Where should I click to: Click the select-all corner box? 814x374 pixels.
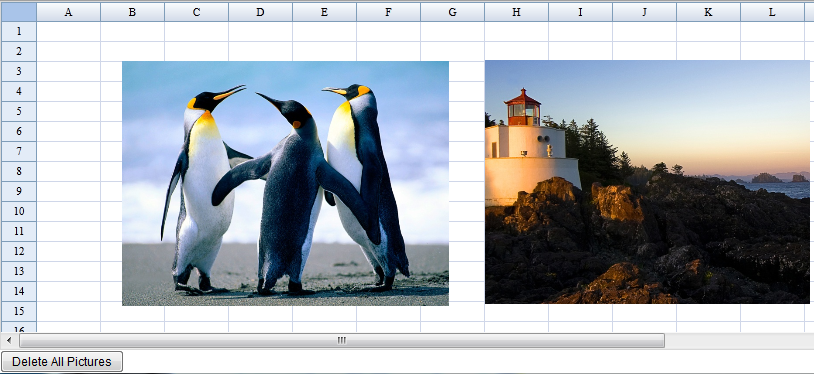point(19,12)
